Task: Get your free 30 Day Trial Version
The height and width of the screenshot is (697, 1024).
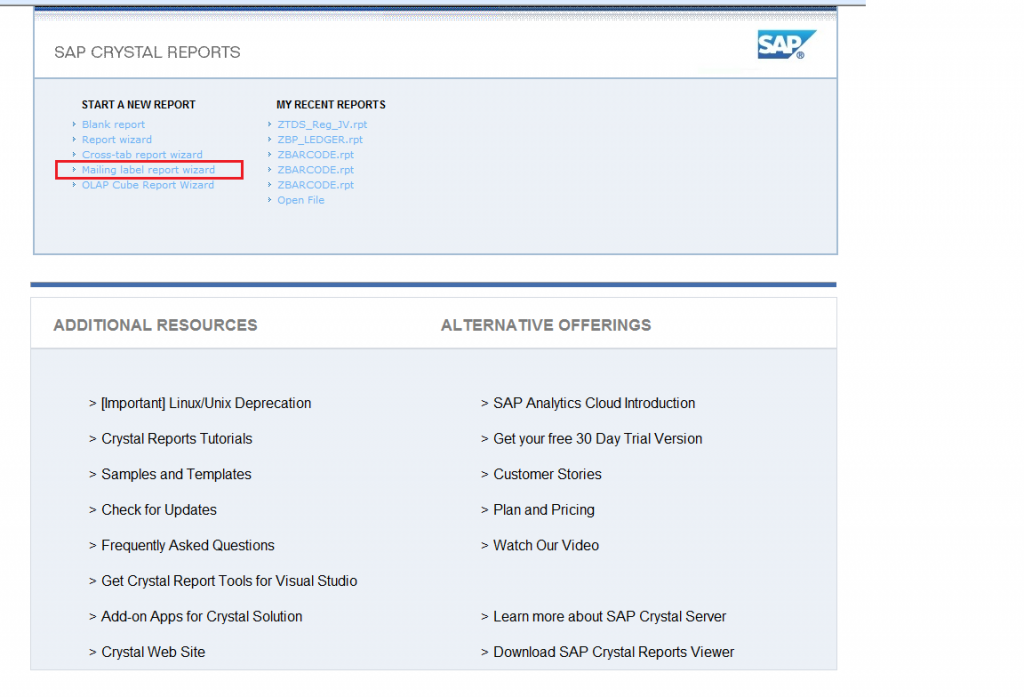Action: pyautogui.click(x=598, y=438)
